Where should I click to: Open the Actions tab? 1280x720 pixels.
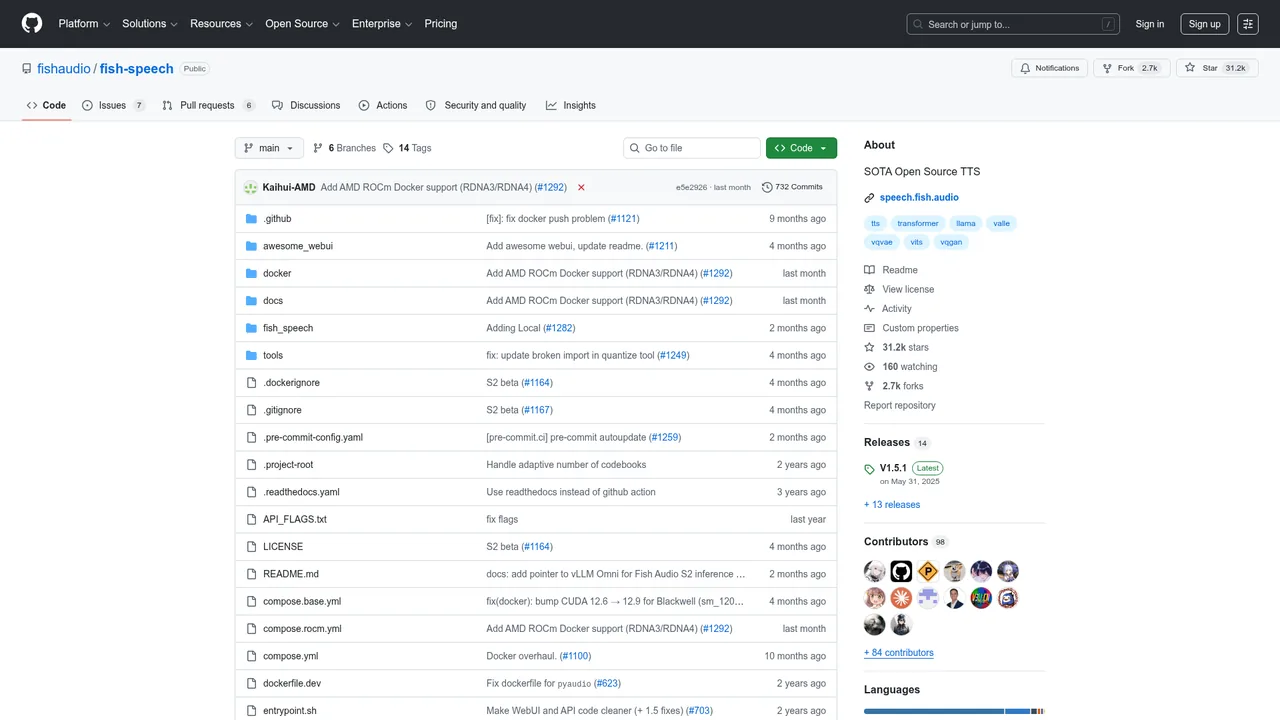(x=383, y=105)
